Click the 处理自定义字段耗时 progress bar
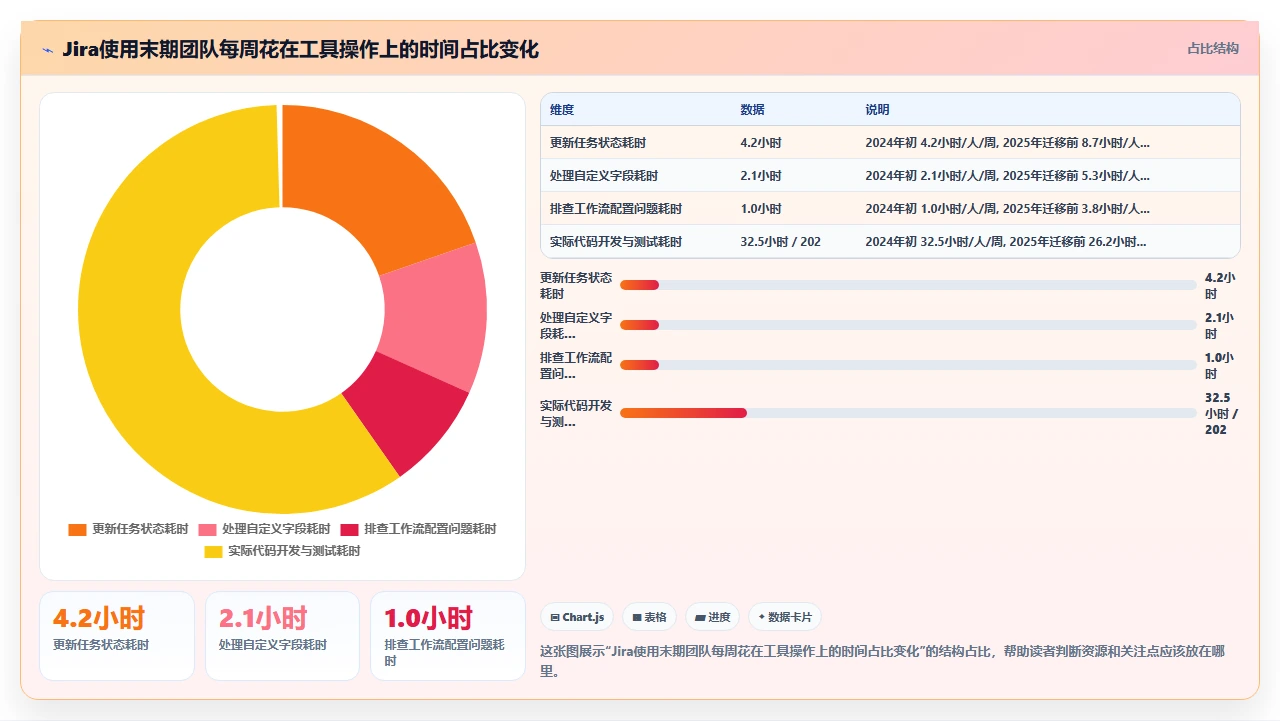The height and width of the screenshot is (721, 1280). 908,325
